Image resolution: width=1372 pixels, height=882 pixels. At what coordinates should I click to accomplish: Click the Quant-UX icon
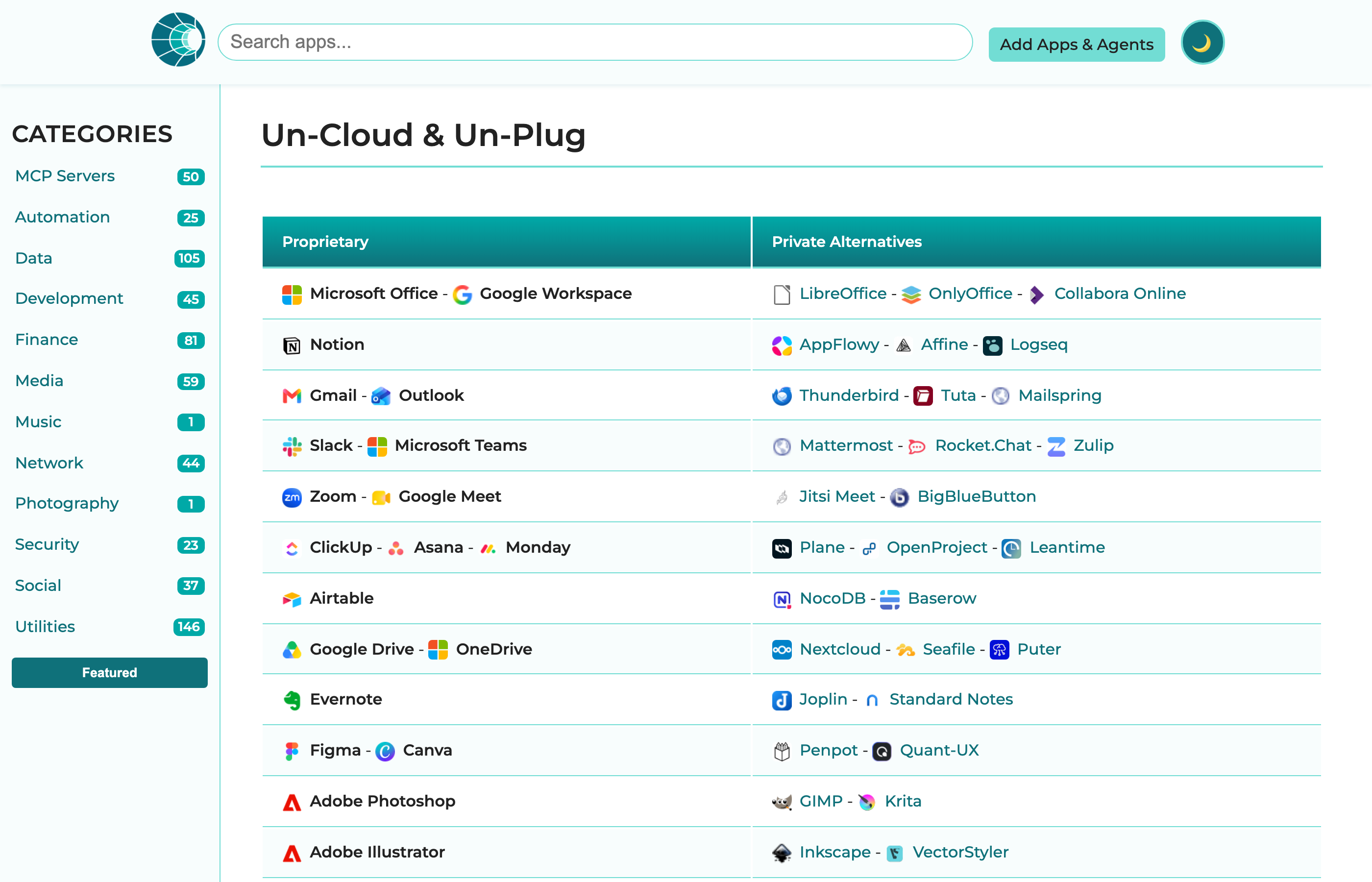pos(882,751)
